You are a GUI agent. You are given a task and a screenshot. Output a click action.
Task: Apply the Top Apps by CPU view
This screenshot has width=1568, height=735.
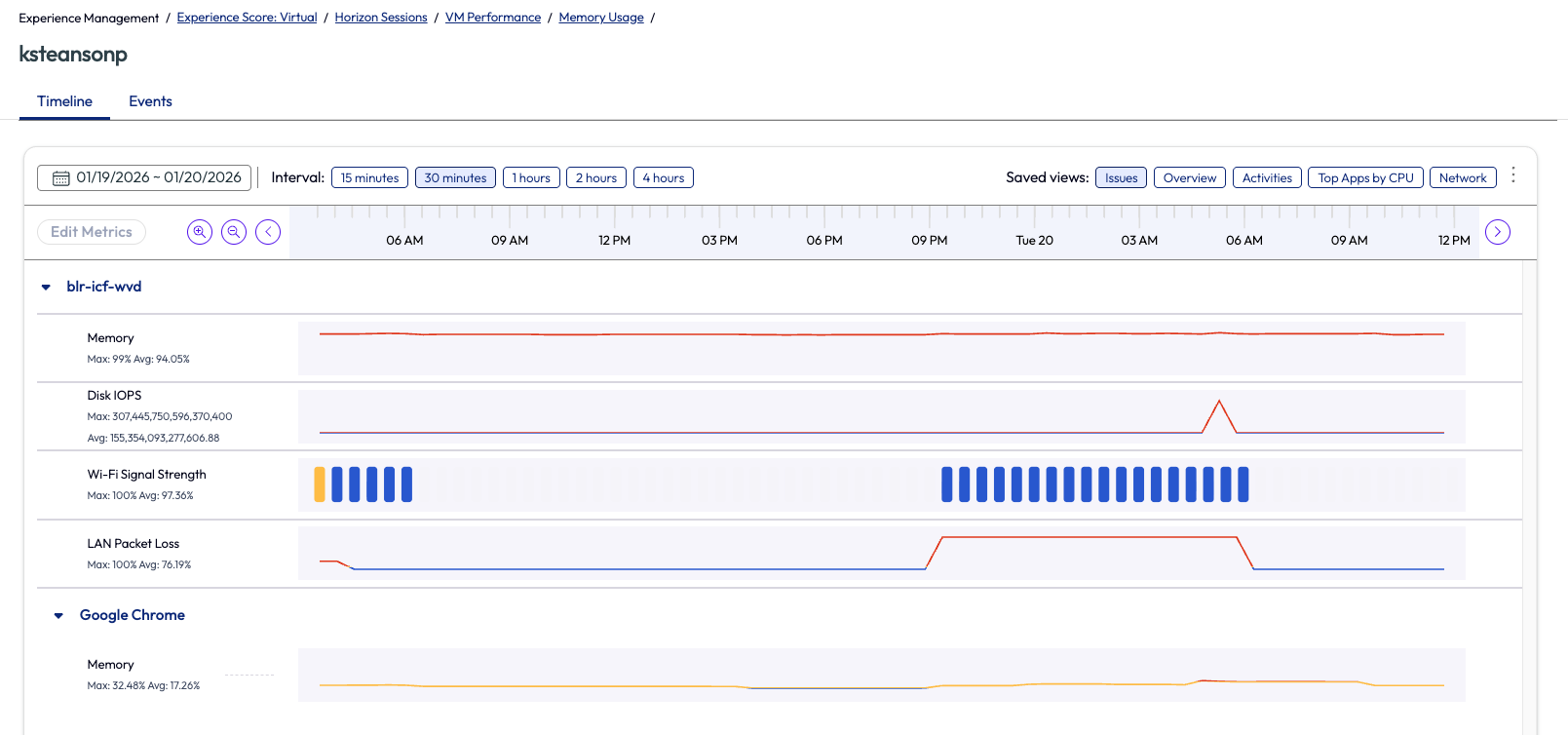(1364, 178)
